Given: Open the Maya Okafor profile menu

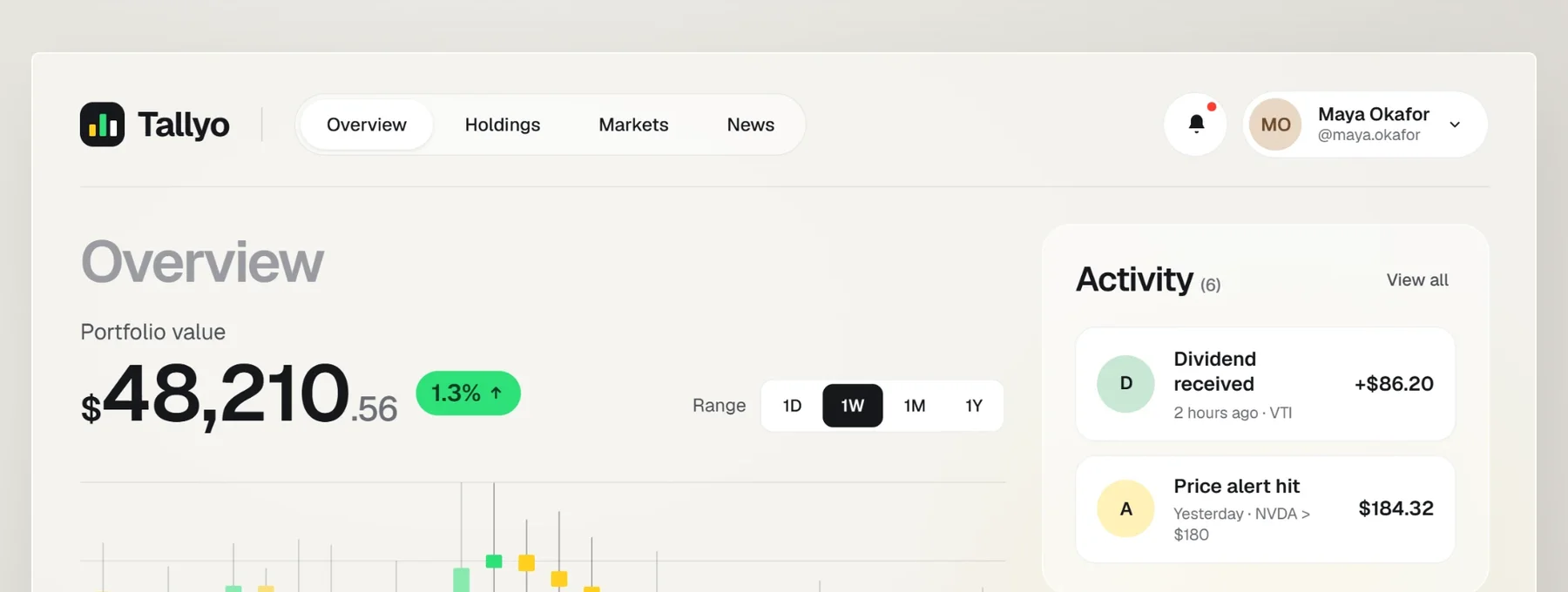Looking at the screenshot, I should point(1365,124).
